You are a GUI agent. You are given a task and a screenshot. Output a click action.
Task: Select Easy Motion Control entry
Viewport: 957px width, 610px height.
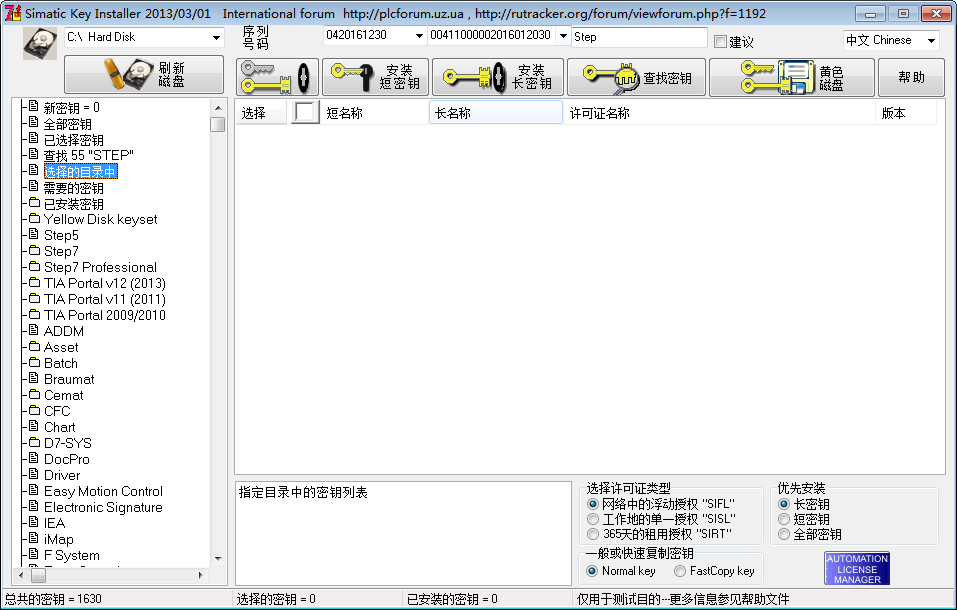(103, 492)
